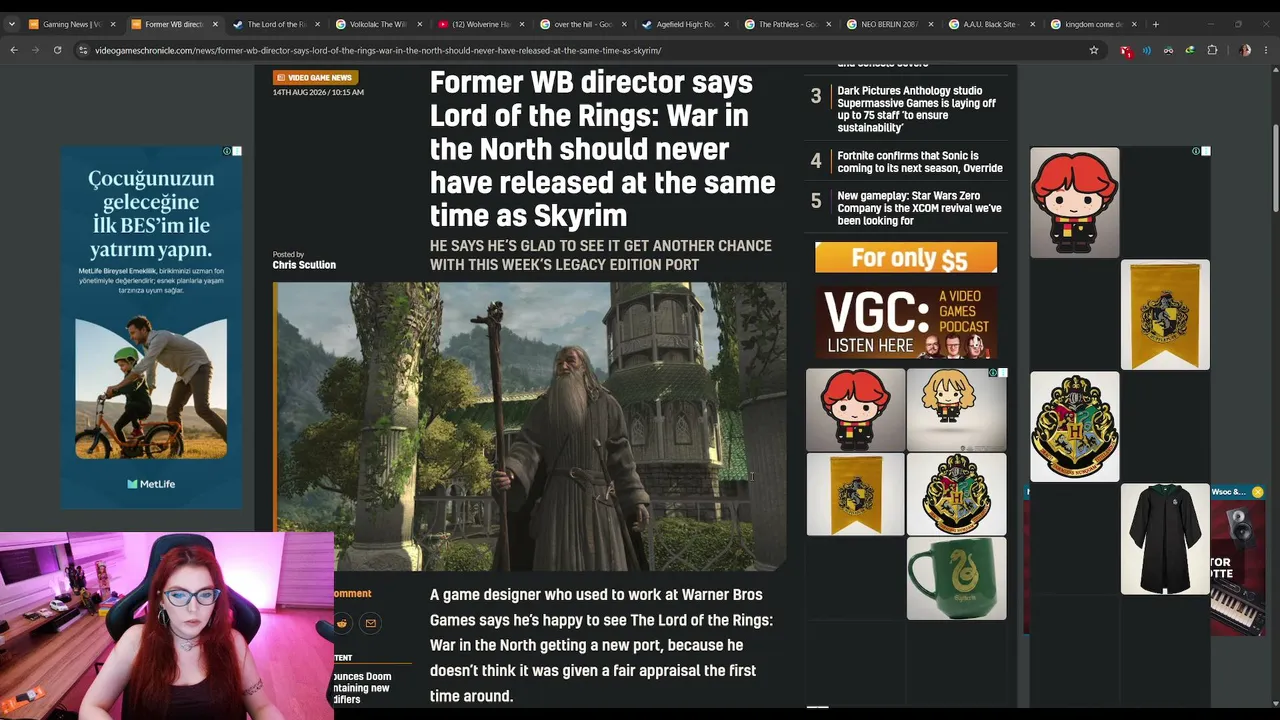Click the article date '14TH AUG 2026 / 10:15 AM'
The width and height of the screenshot is (1280, 720).
coord(318,92)
